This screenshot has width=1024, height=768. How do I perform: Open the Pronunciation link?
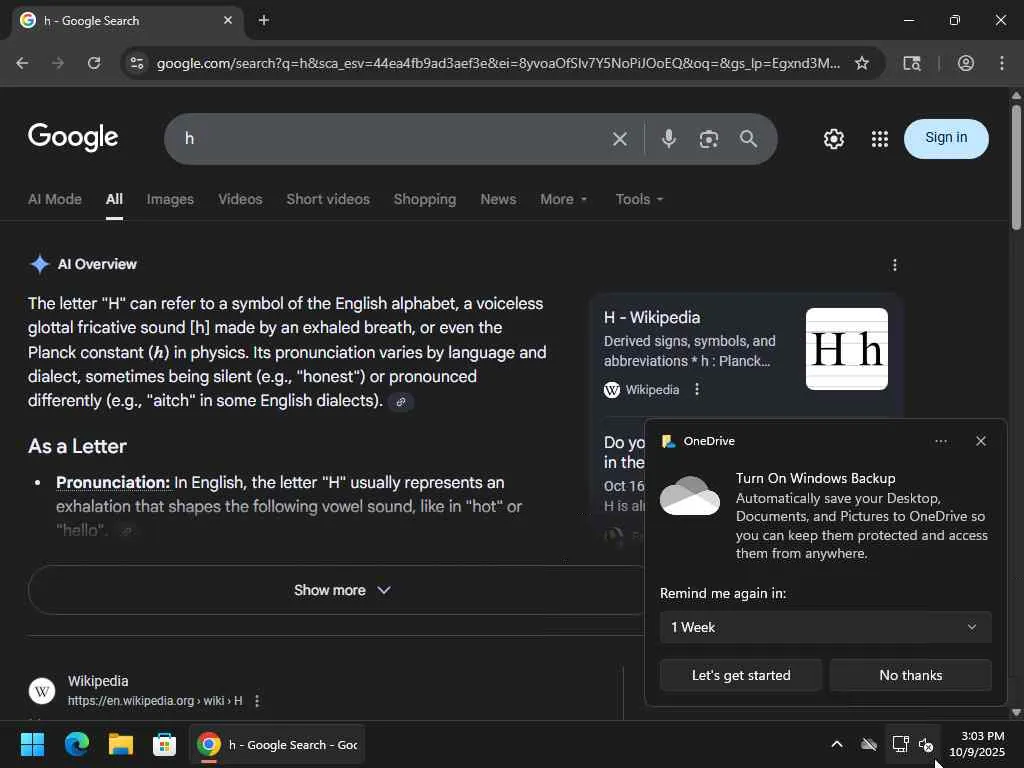[x=113, y=483]
